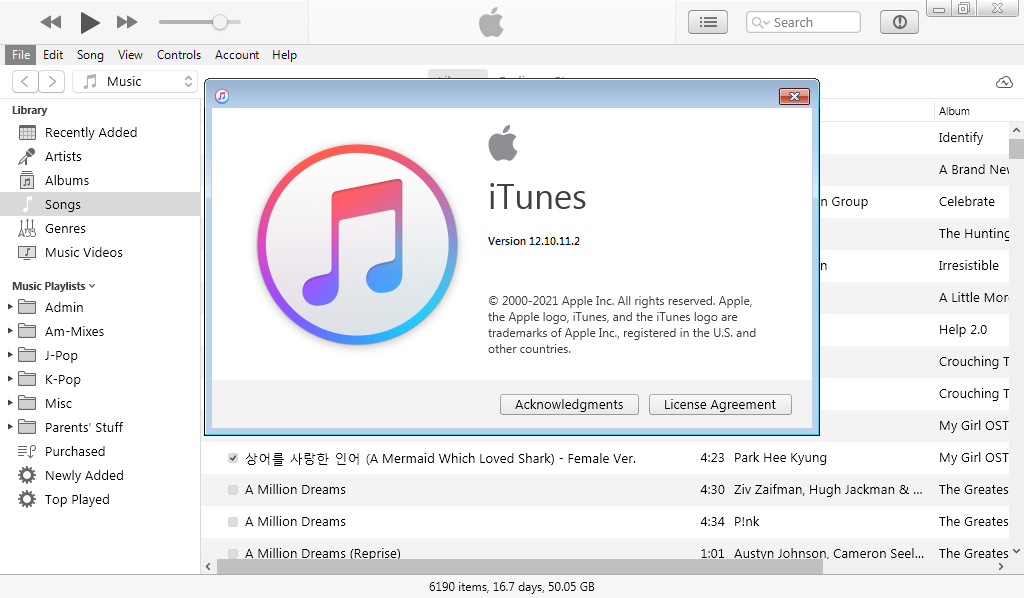
Task: Expand the K-Pop playlist folder
Action: (10, 379)
